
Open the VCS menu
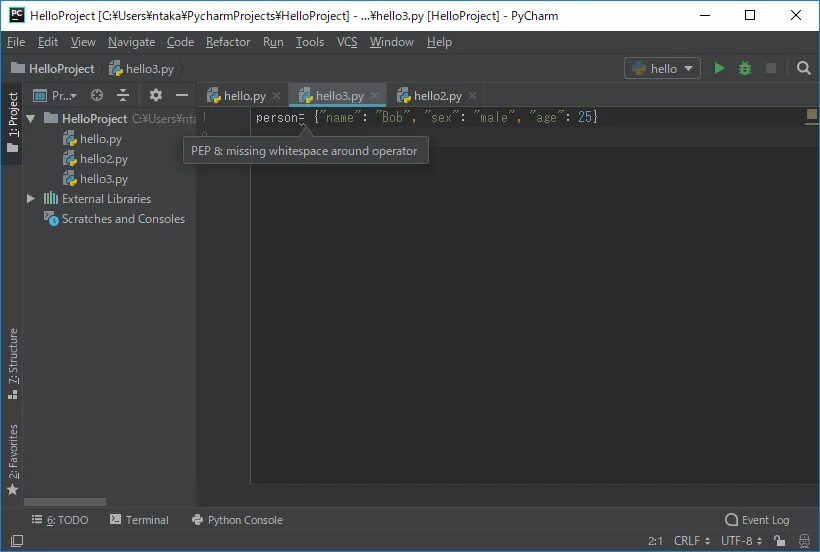click(x=347, y=42)
